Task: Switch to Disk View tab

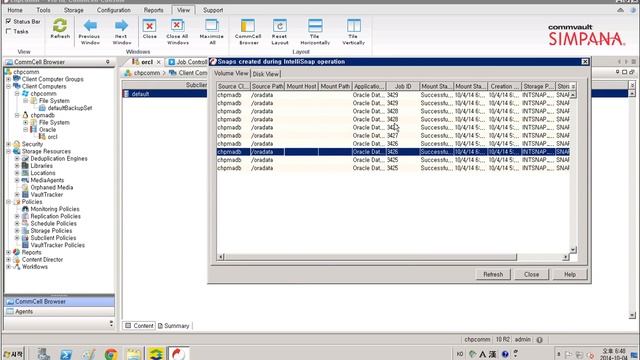Action: pyautogui.click(x=265, y=74)
